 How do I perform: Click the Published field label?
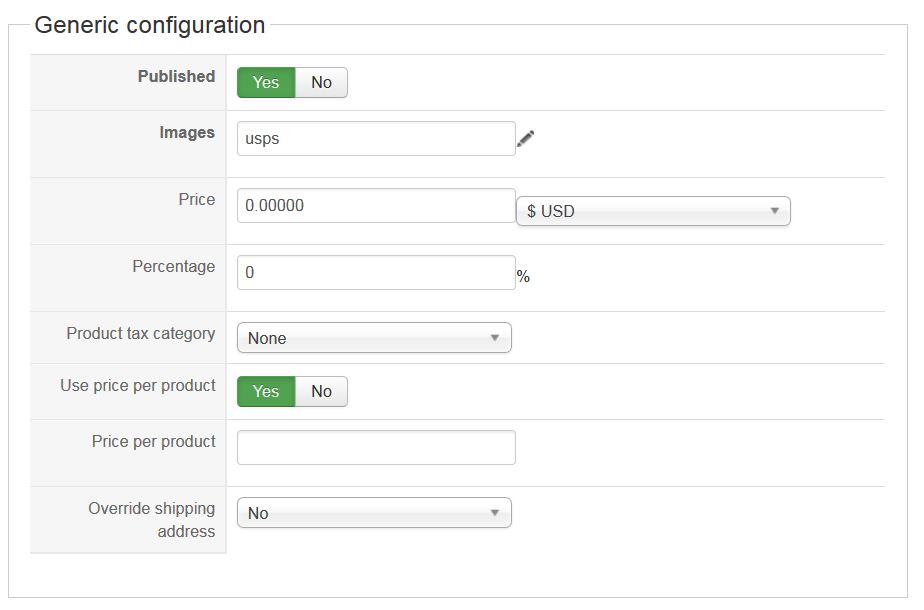click(x=176, y=77)
